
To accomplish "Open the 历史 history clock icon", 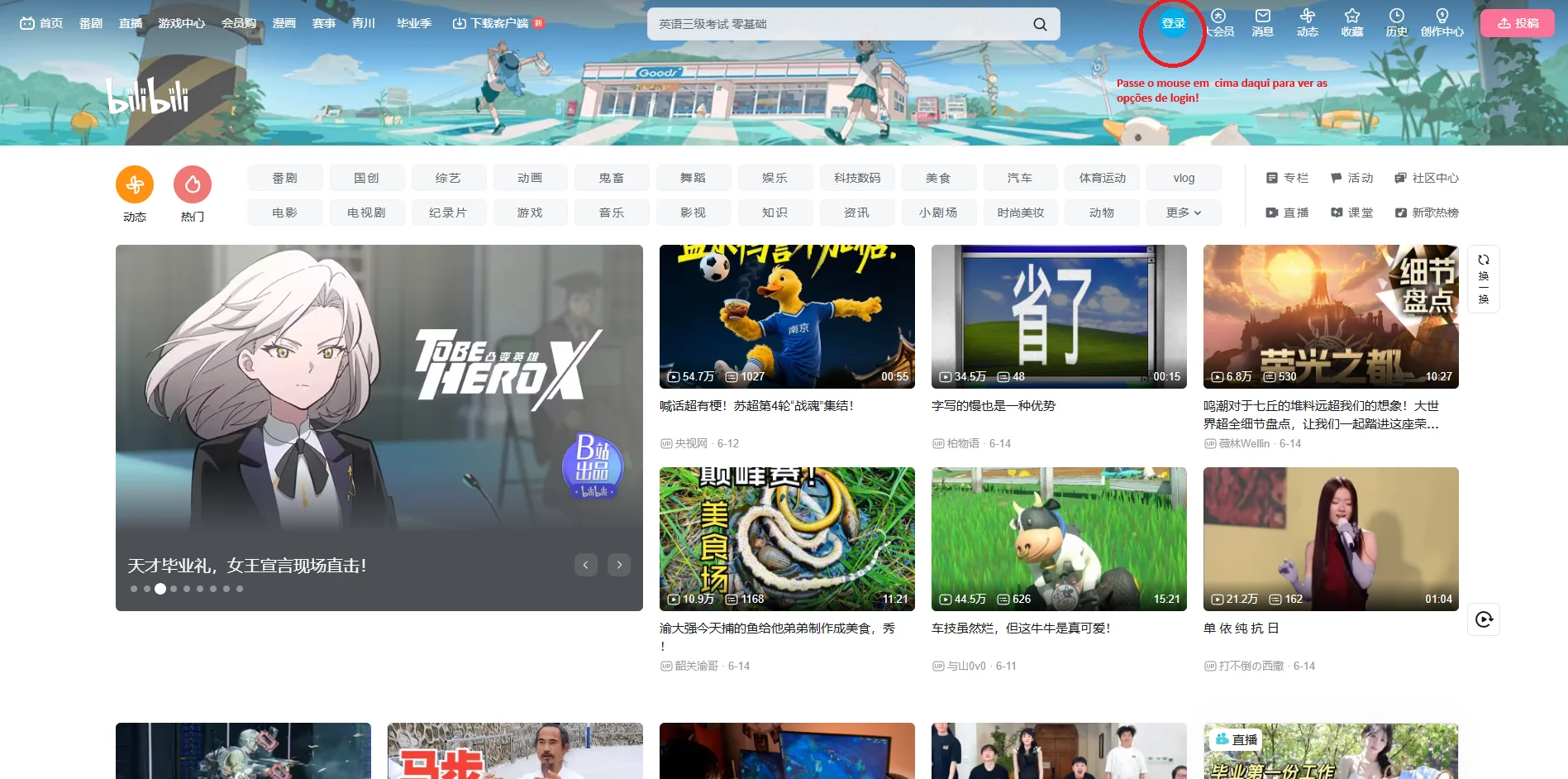I will 1397,23.
